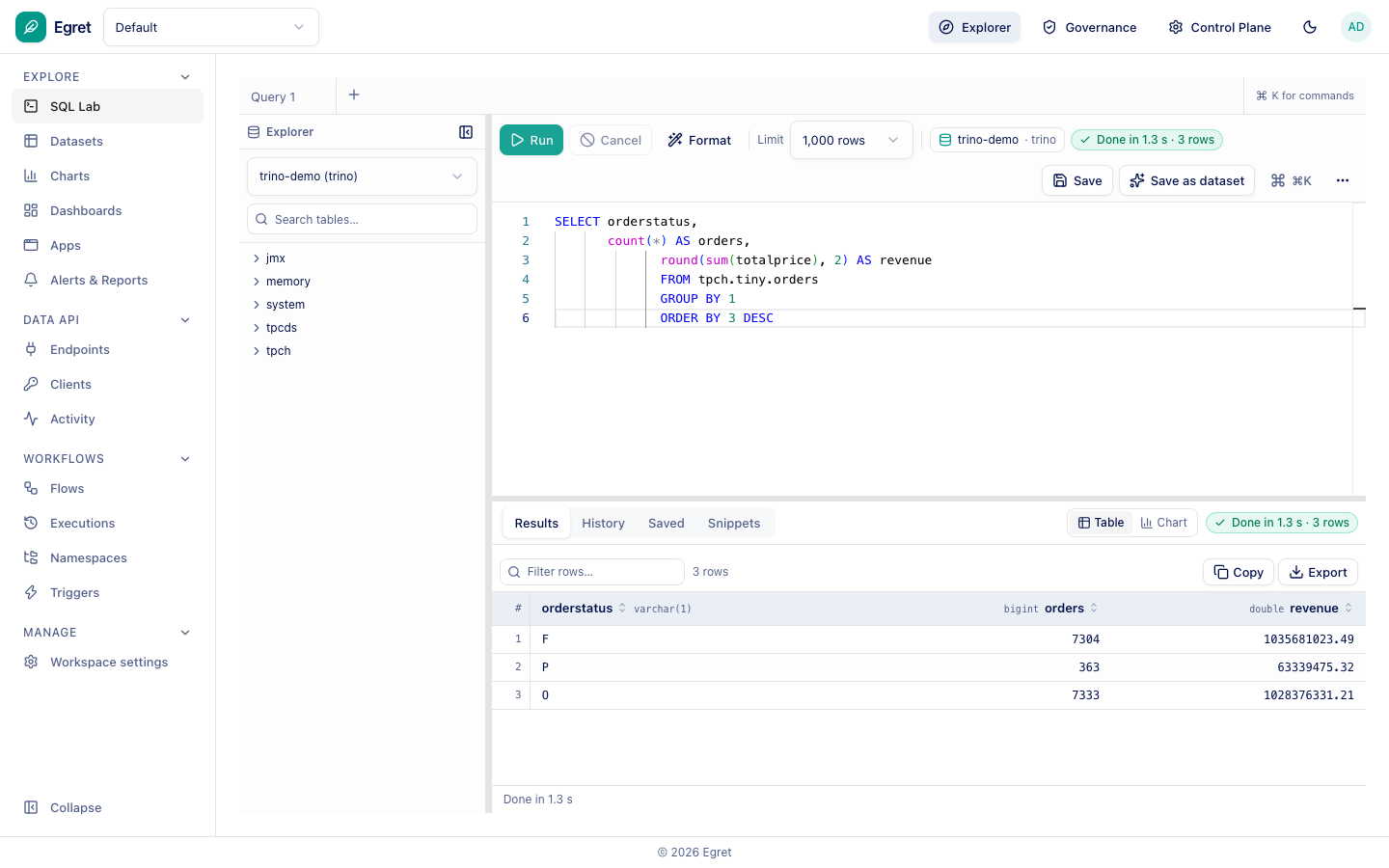Open Namespaces page
This screenshot has height=868, width=1389.
pyautogui.click(x=107, y=557)
